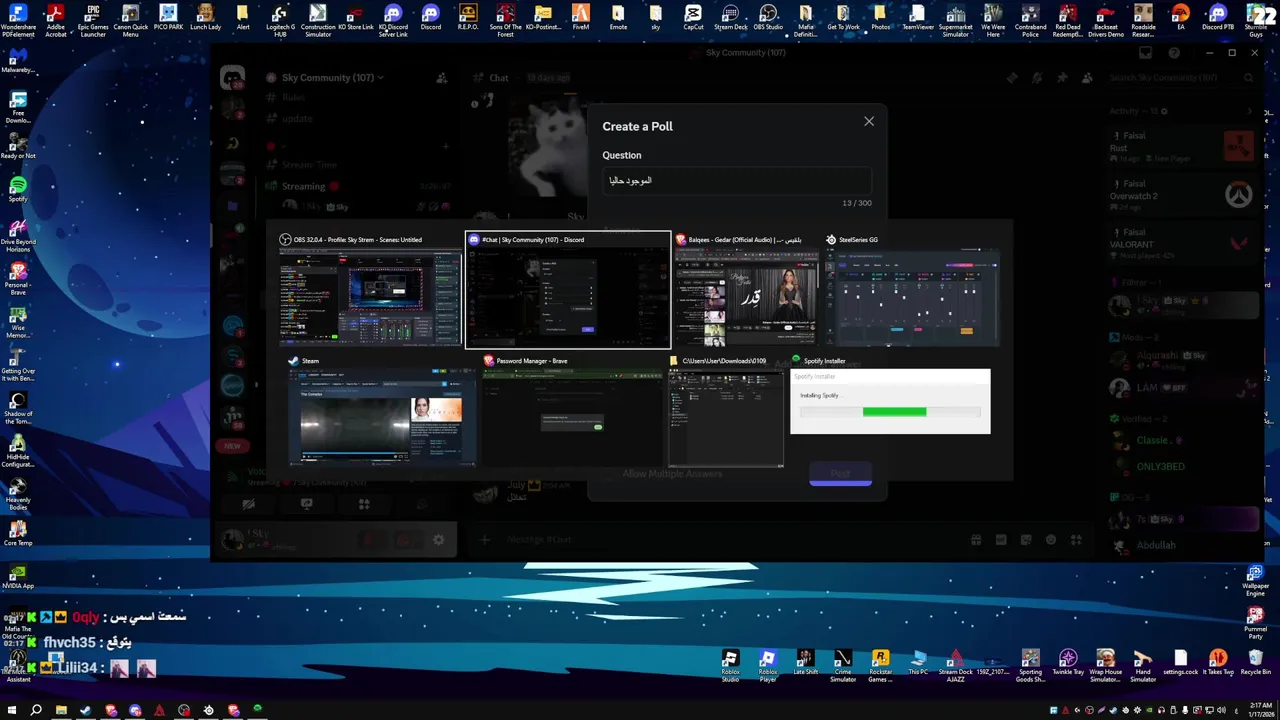Screen dimensions: 1280x720
Task: Open Wondershare PDFelement desktop shortcut
Action: point(18,19)
